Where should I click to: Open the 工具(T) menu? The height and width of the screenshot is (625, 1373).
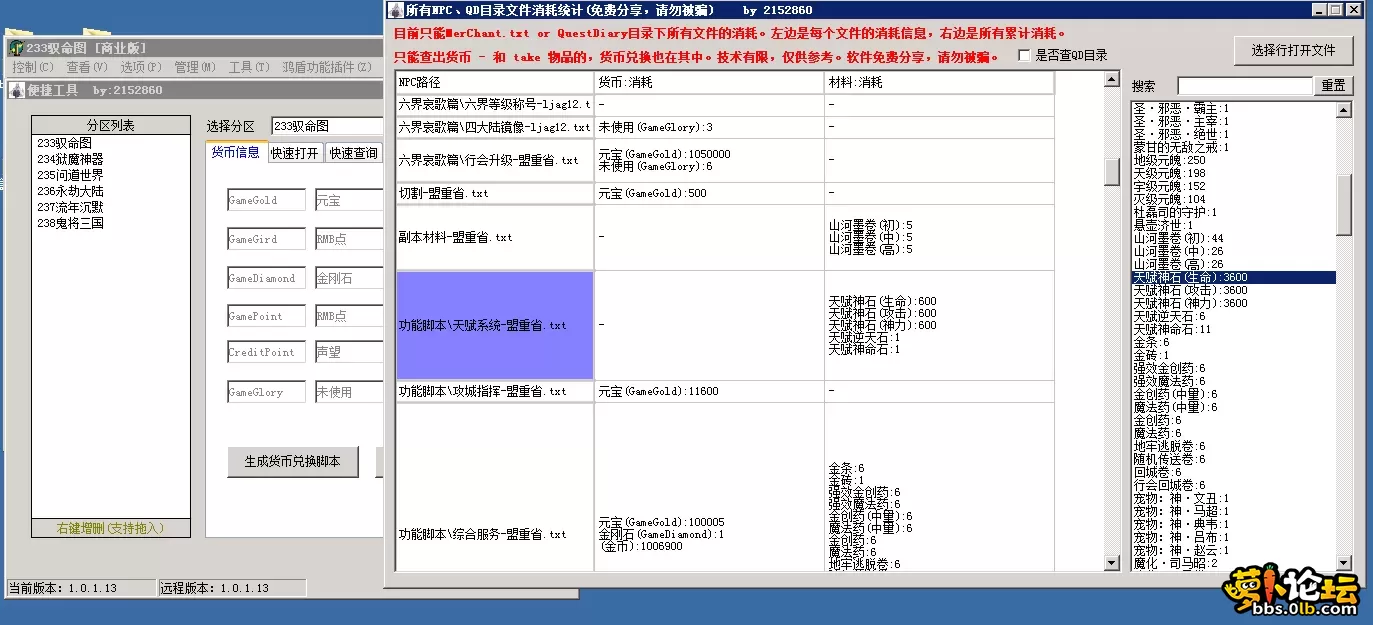coord(249,67)
